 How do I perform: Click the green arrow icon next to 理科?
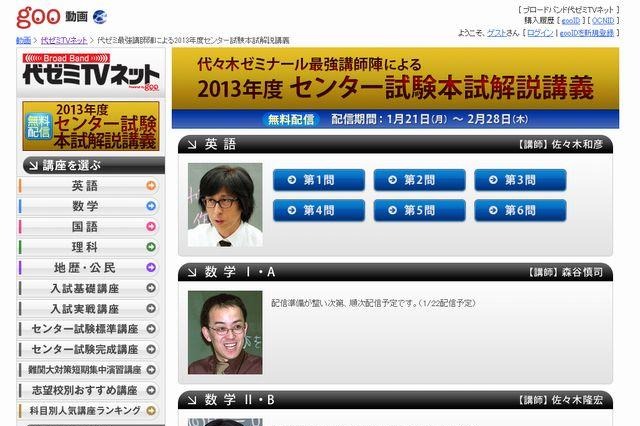pos(151,247)
